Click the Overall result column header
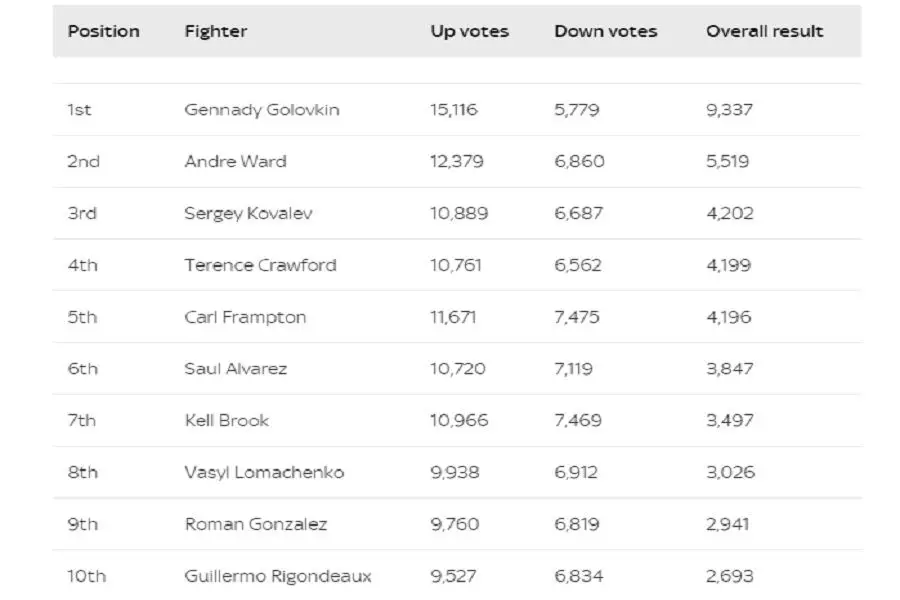 tap(765, 31)
